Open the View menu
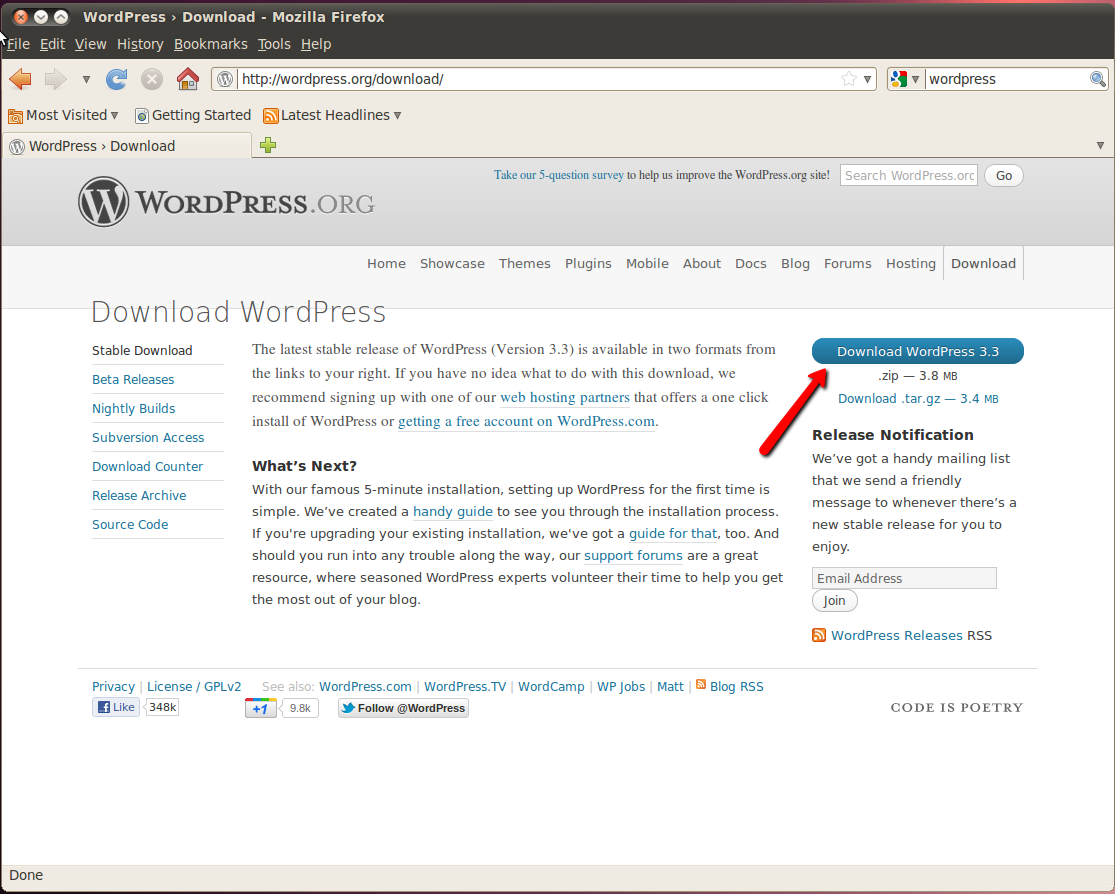The width and height of the screenshot is (1115, 894). 90,44
